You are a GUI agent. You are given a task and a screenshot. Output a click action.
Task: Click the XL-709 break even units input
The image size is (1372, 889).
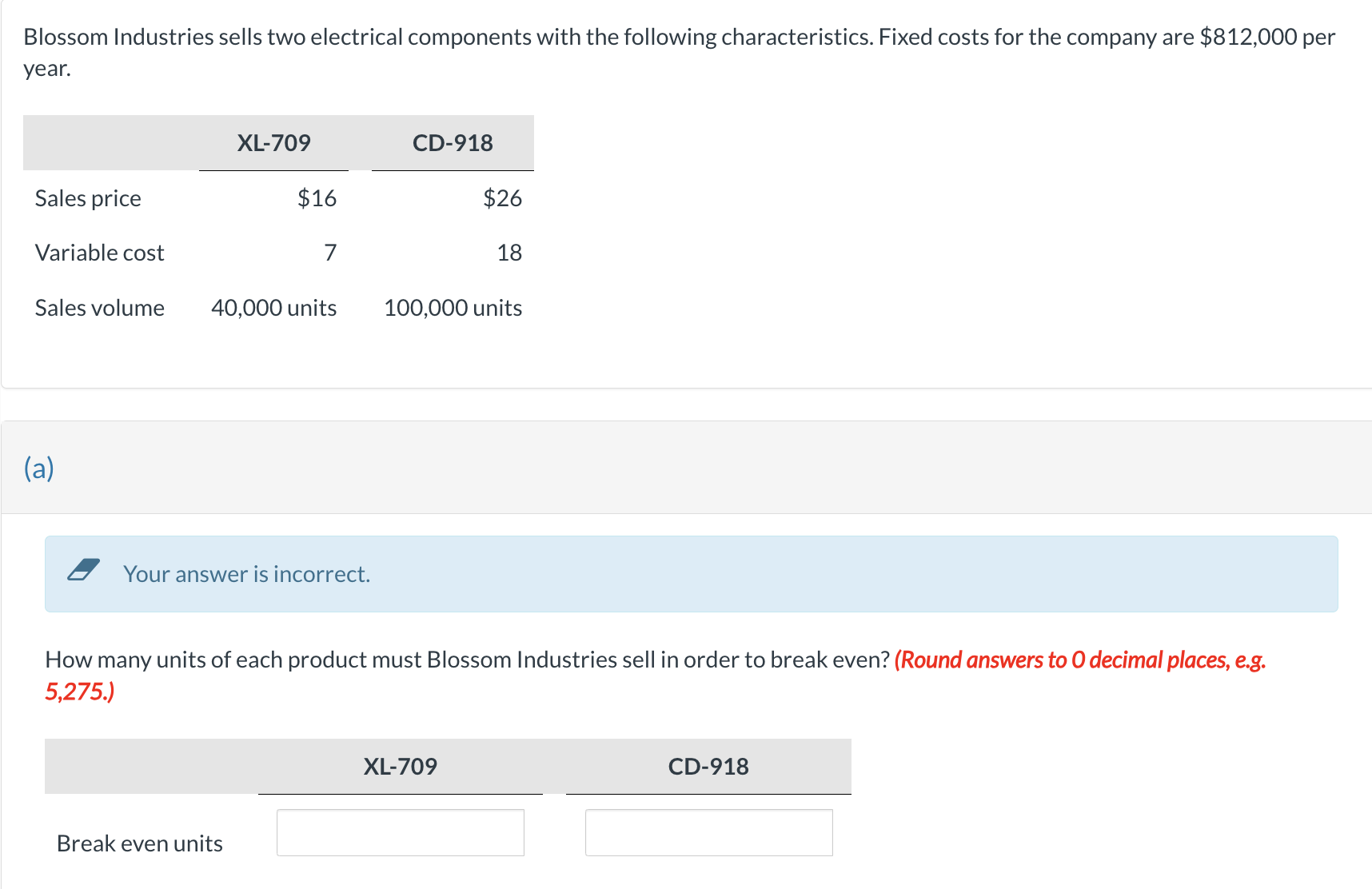(400, 832)
